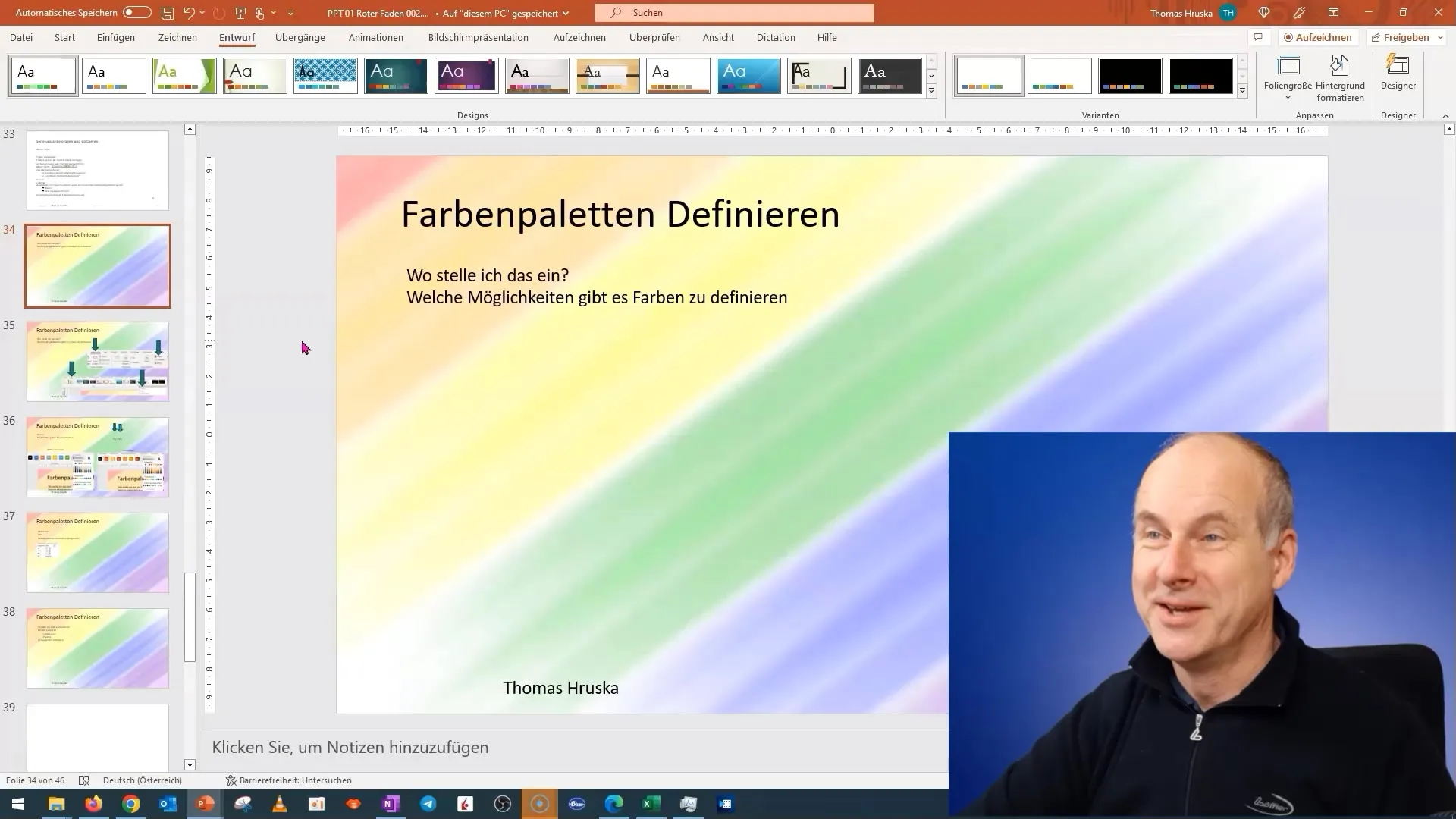The height and width of the screenshot is (819, 1456).
Task: Click into the Suchen search field
Action: [x=734, y=13]
